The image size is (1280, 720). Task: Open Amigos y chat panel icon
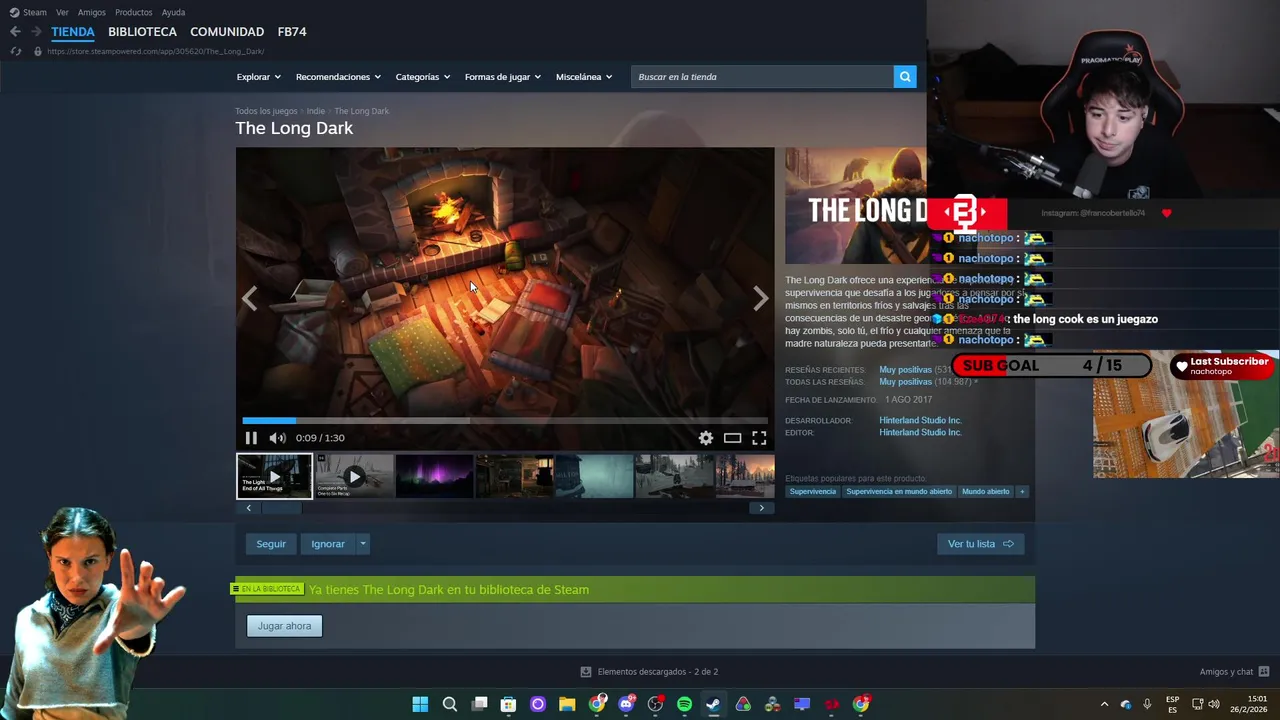click(1264, 672)
